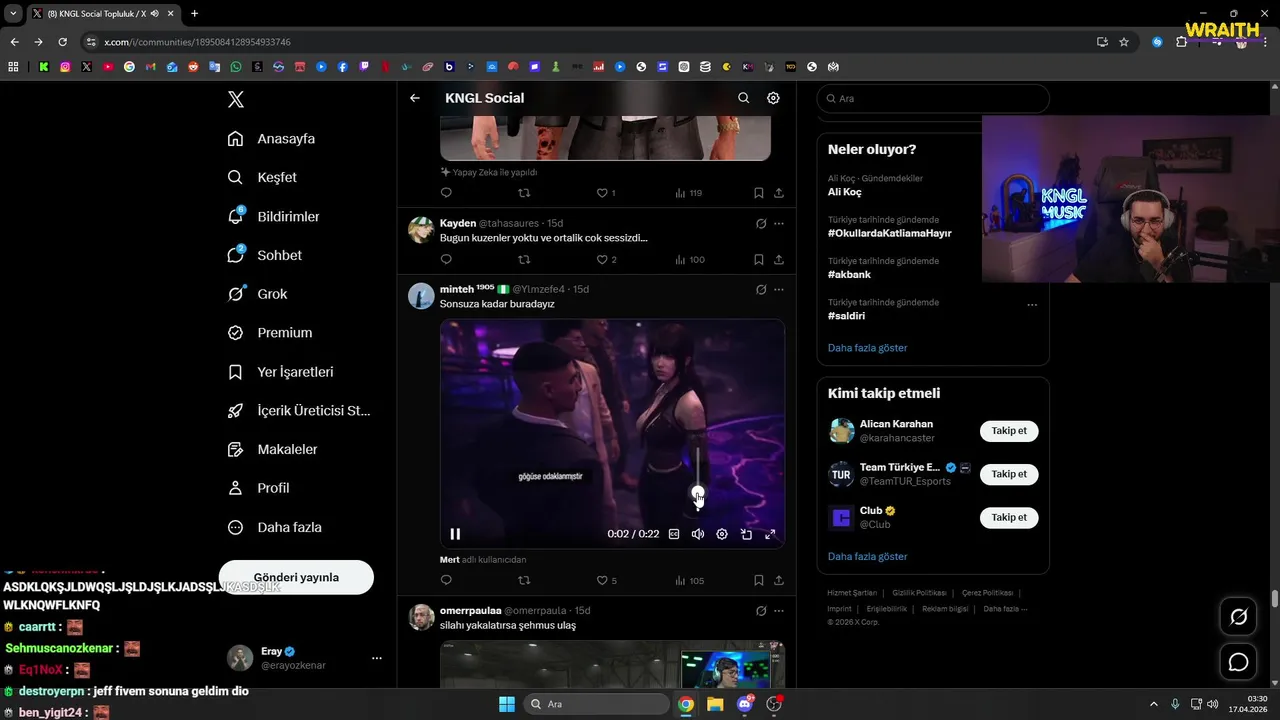Reply to Kayden's post

point(446,259)
